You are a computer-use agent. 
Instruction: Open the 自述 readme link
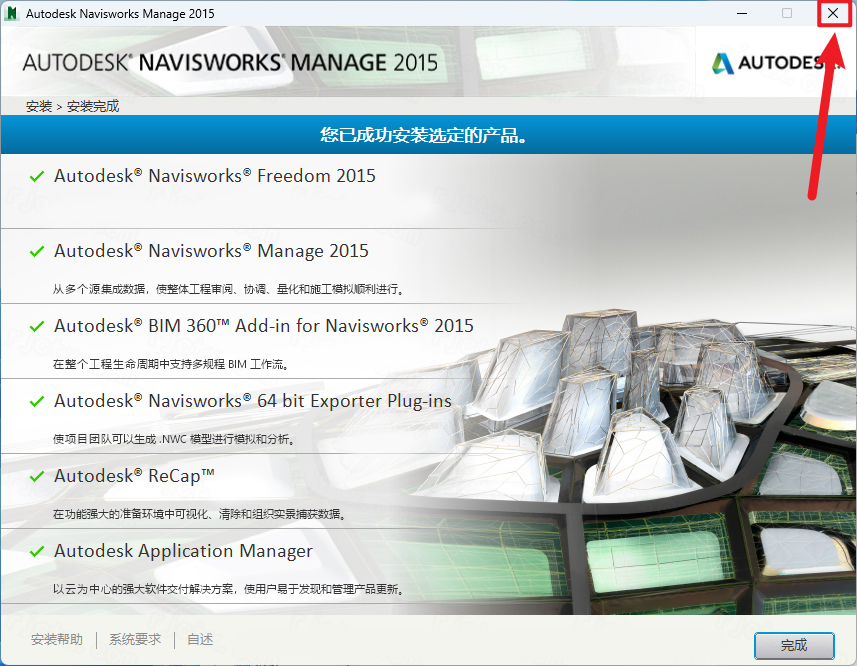[200, 639]
